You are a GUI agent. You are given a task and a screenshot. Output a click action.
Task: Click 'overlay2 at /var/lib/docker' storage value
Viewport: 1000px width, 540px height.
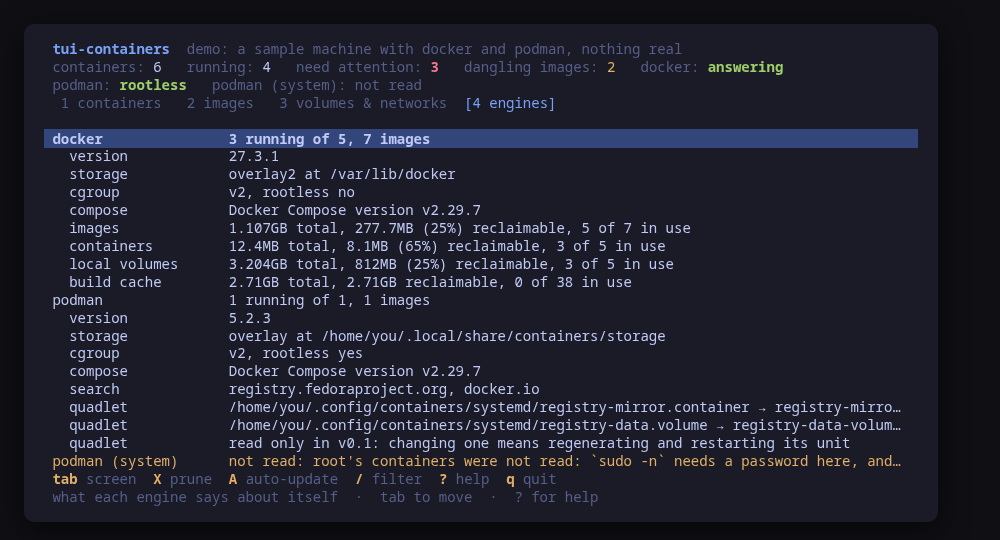342,175
